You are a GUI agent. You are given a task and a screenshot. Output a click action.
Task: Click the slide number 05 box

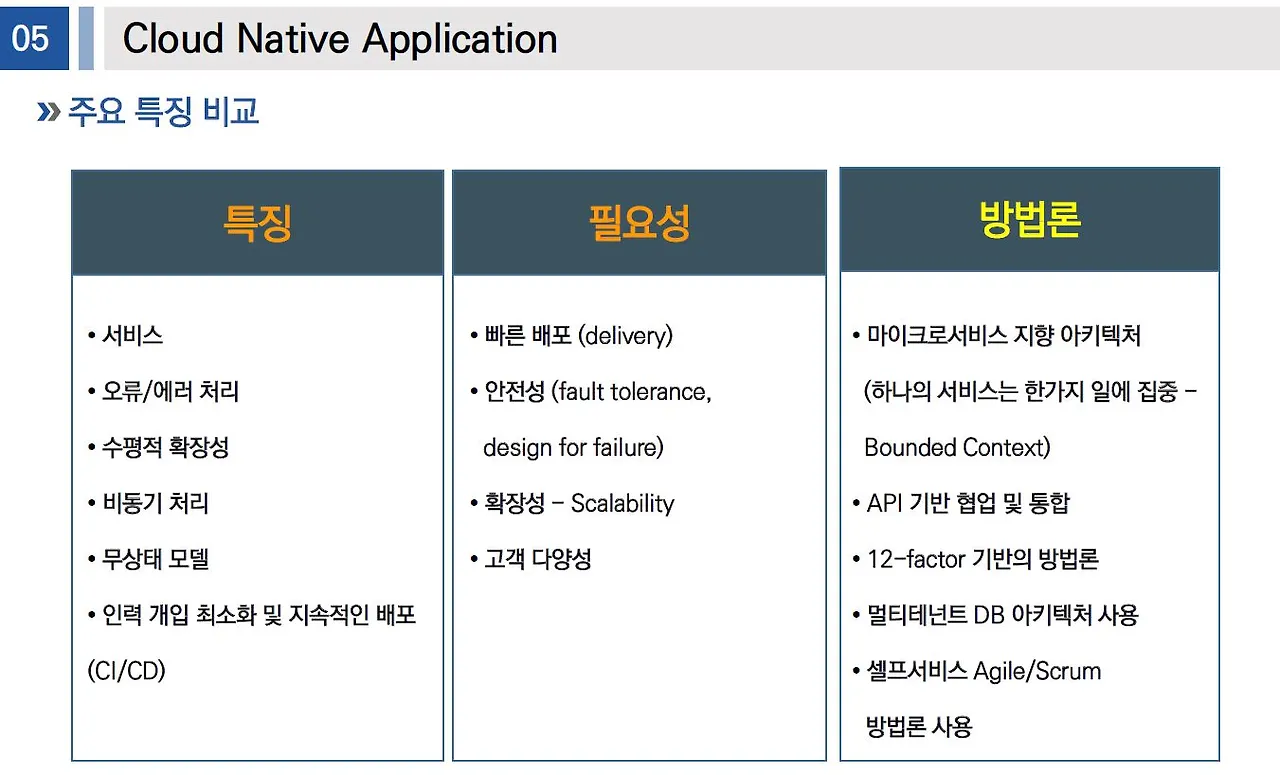click(x=34, y=39)
